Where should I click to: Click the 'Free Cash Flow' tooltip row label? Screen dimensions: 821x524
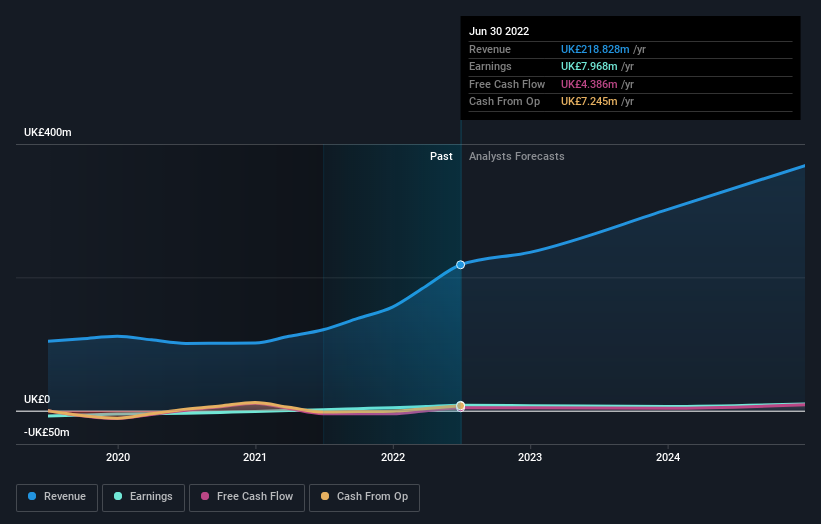[x=507, y=84]
